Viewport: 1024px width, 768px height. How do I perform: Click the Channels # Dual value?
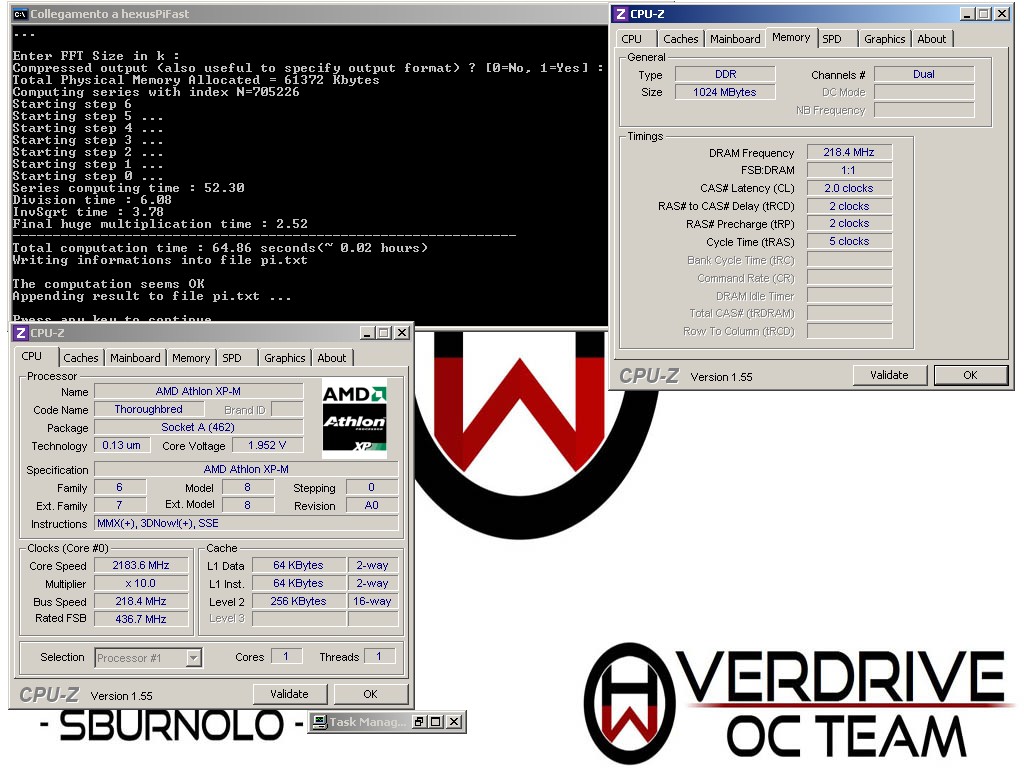pos(924,74)
